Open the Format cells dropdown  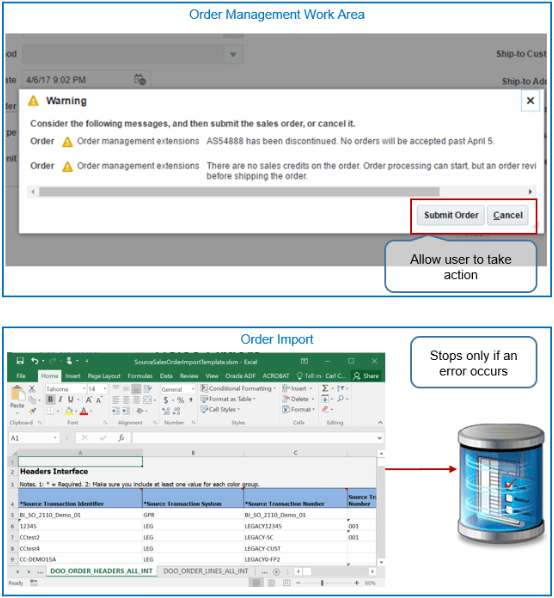click(x=299, y=410)
